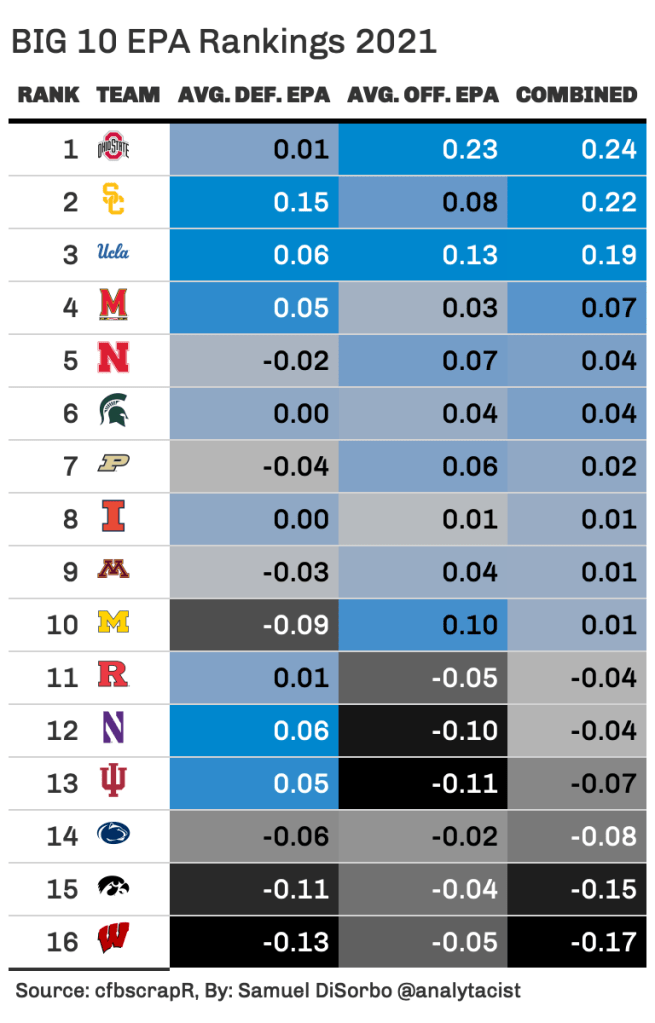Click the COMBINED column header
Screen dimensions: 655x1023
576,95
